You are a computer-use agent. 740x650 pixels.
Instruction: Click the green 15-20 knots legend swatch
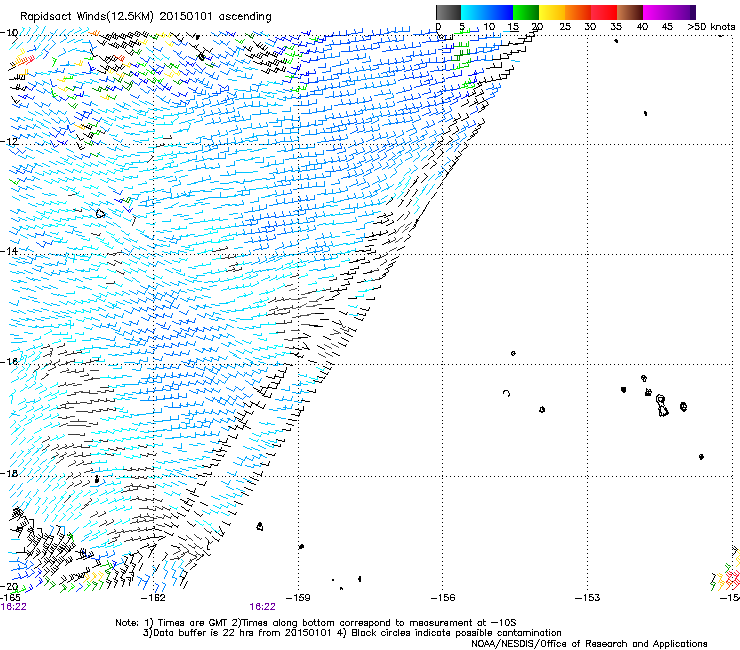526,12
